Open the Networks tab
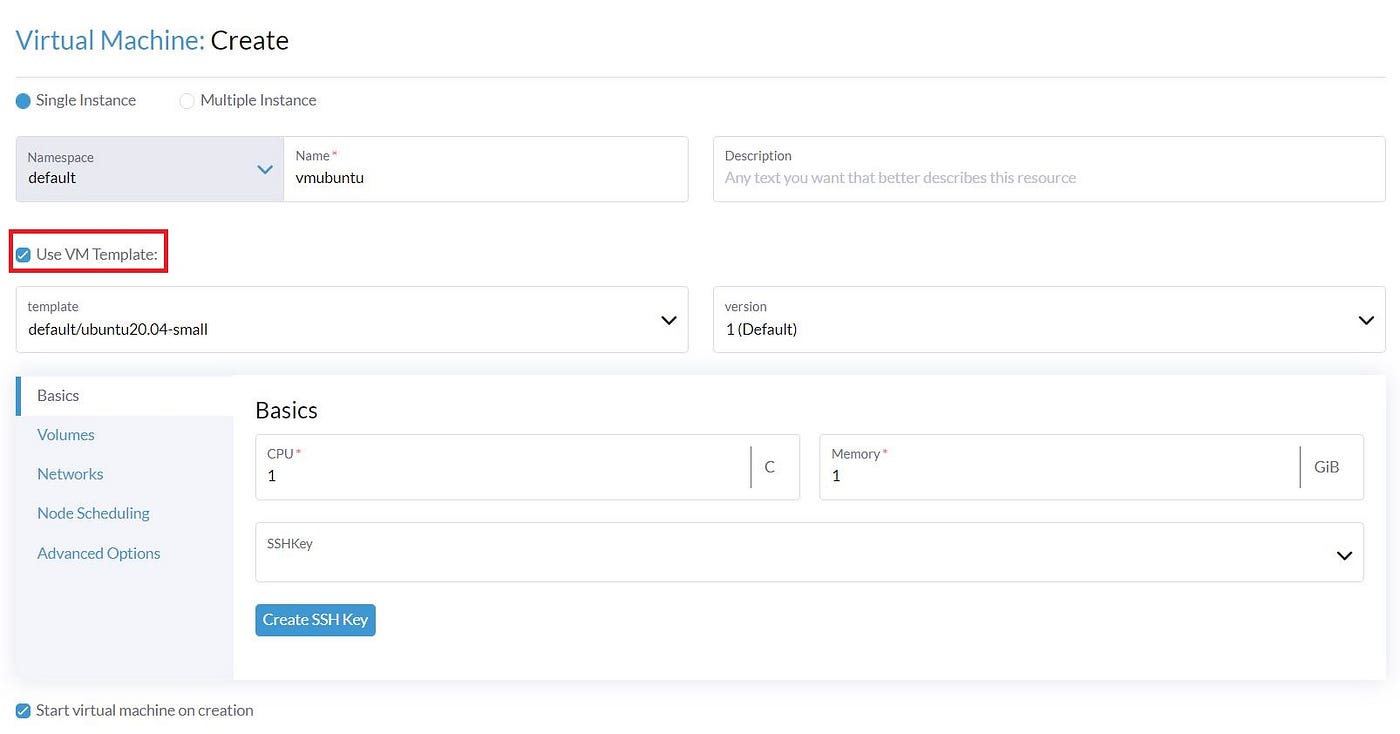This screenshot has width=1400, height=734. click(x=70, y=473)
